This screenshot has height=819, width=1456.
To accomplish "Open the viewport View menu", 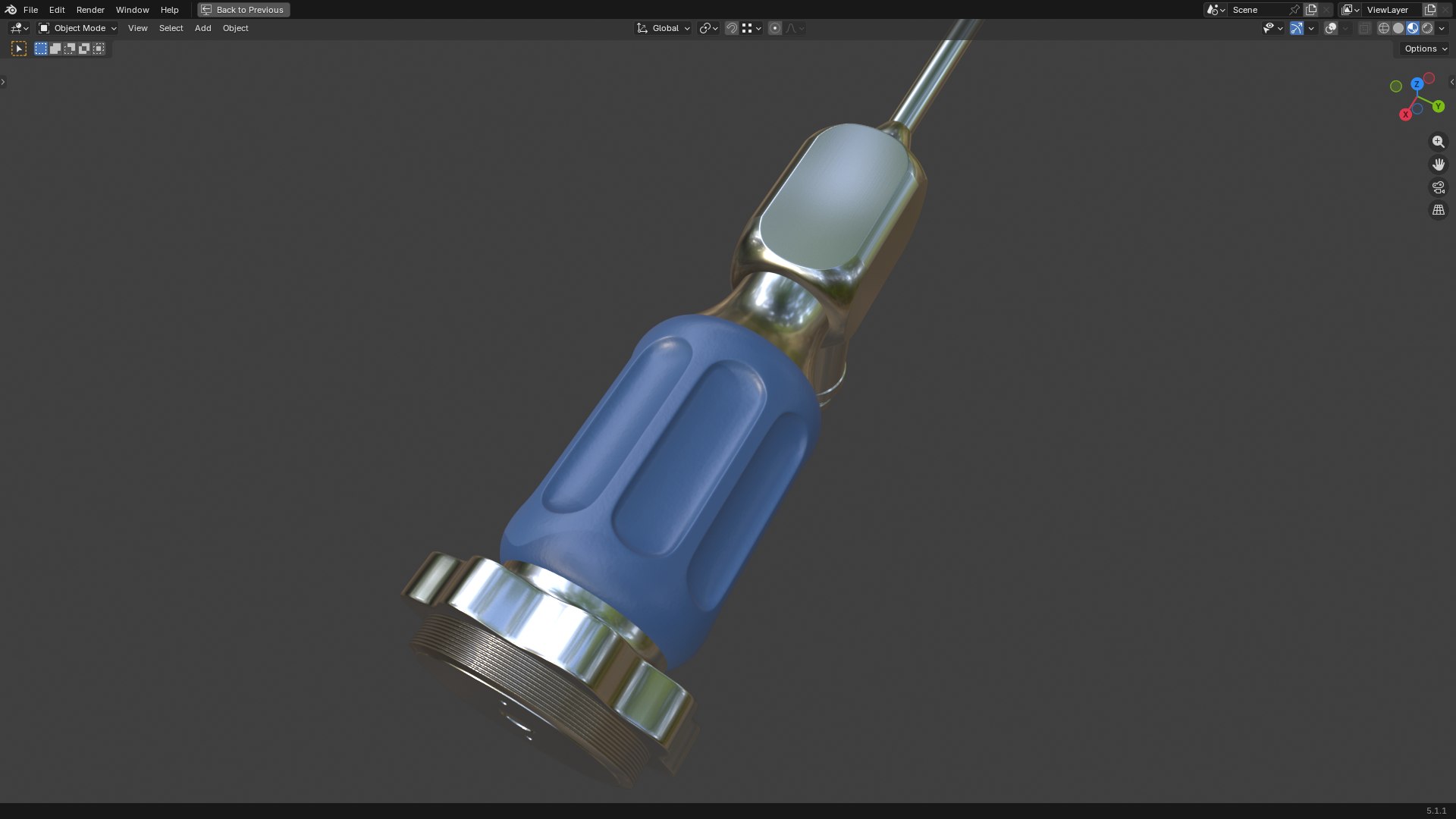I will (x=137, y=28).
